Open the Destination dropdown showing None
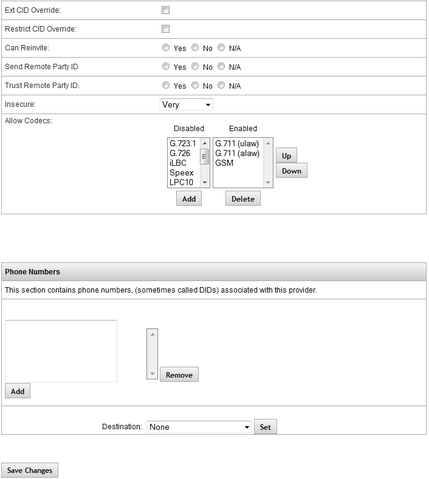Image resolution: width=429 pixels, height=479 pixels. coord(199,427)
